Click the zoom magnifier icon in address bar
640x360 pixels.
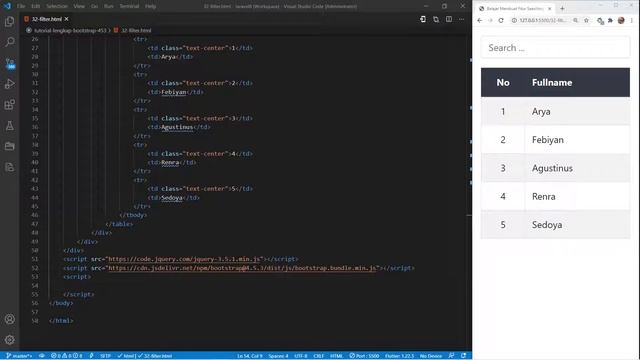[x=576, y=20]
